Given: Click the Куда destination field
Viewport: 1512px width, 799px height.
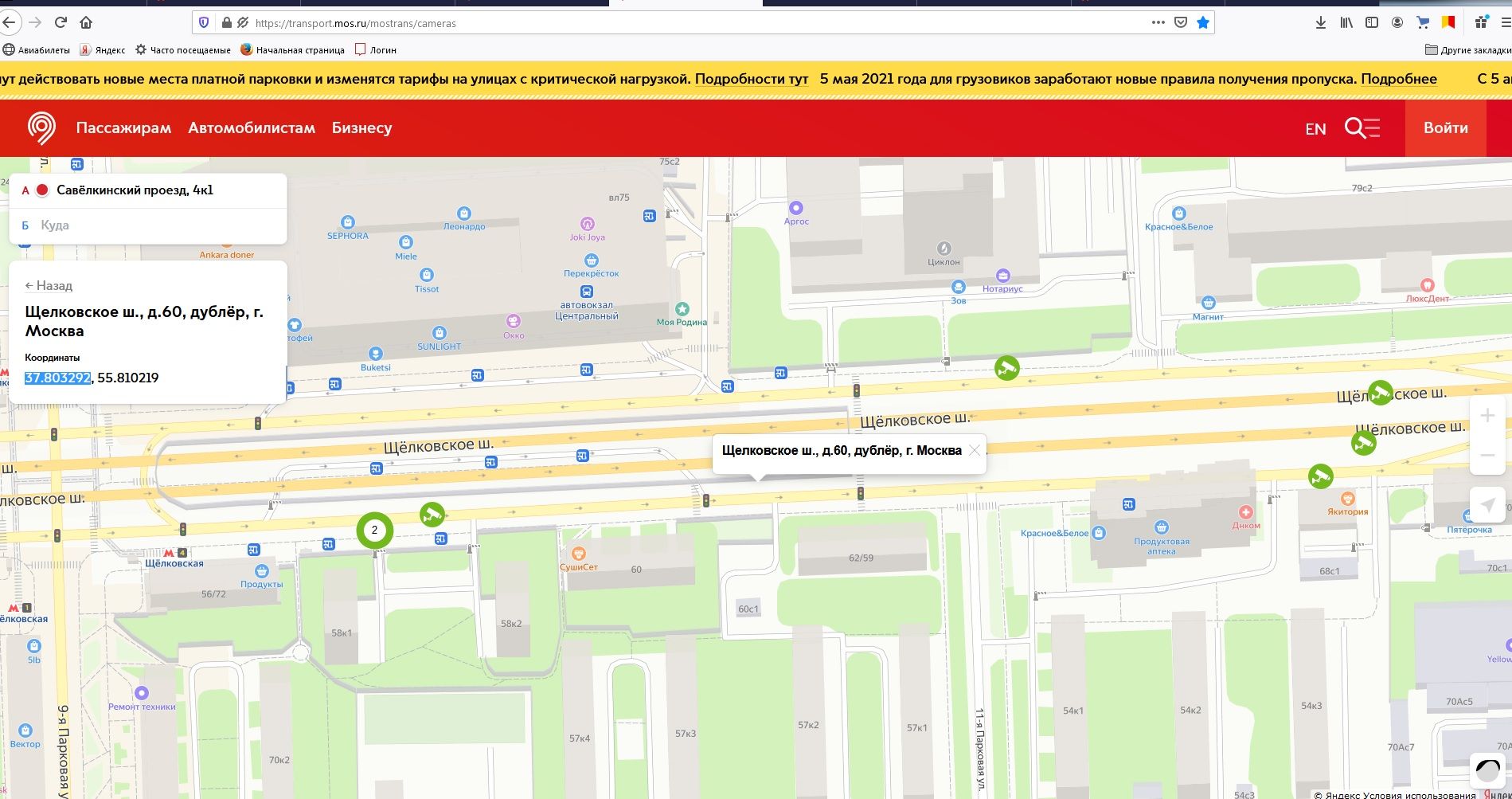Looking at the screenshot, I should [x=148, y=225].
